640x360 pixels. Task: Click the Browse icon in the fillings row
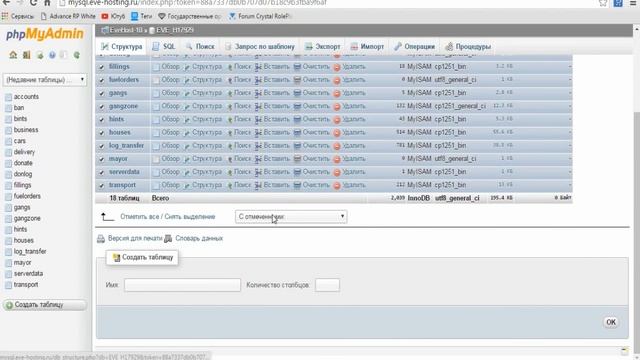tap(156, 67)
